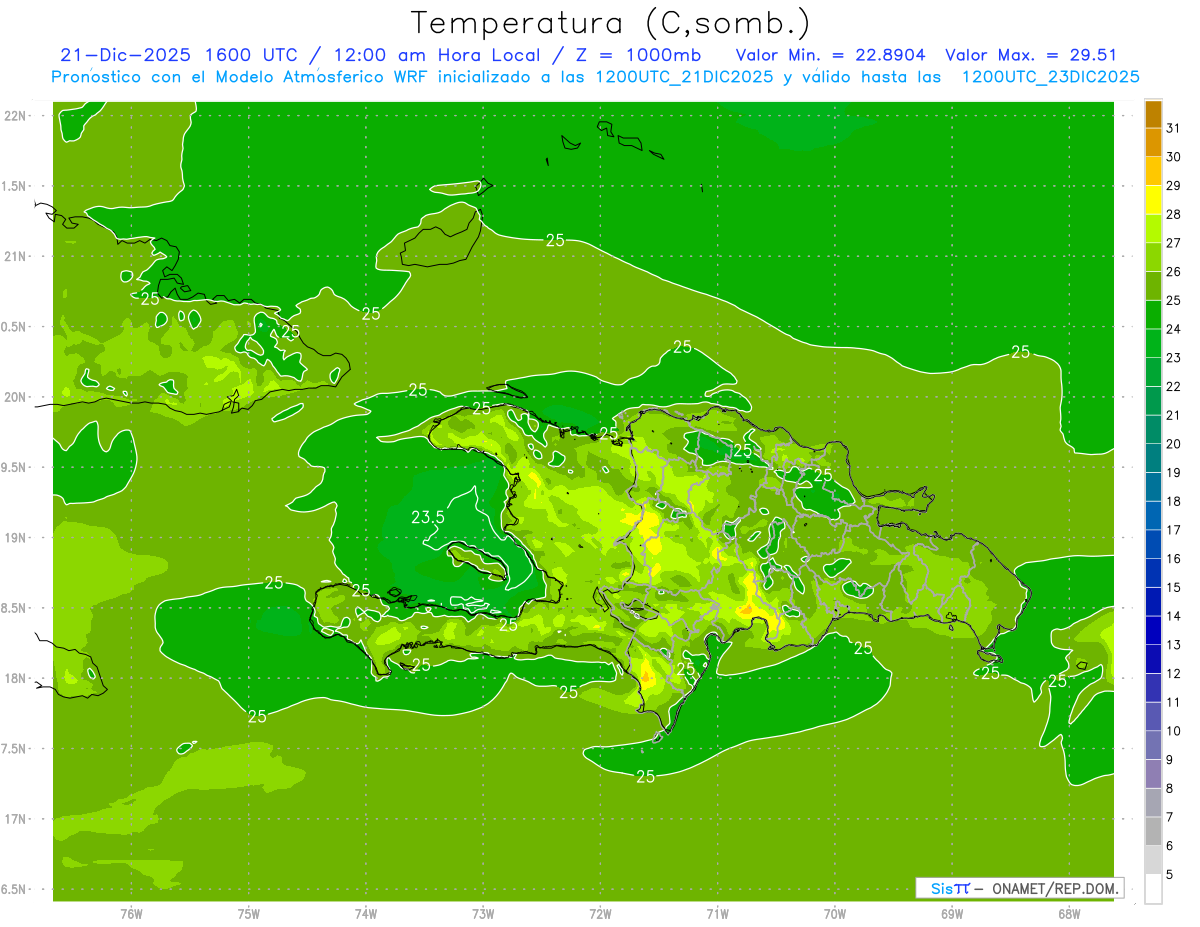
Task: Click the "20" value on the color scale
Action: 1174,444
